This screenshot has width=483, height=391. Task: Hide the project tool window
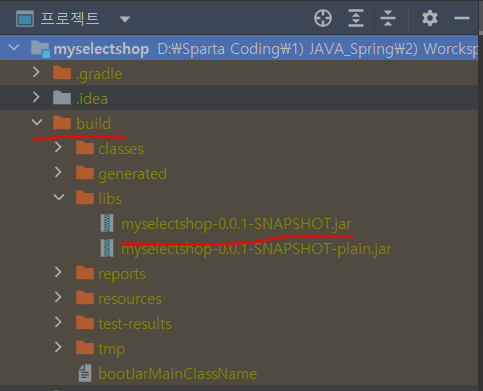coord(462,18)
